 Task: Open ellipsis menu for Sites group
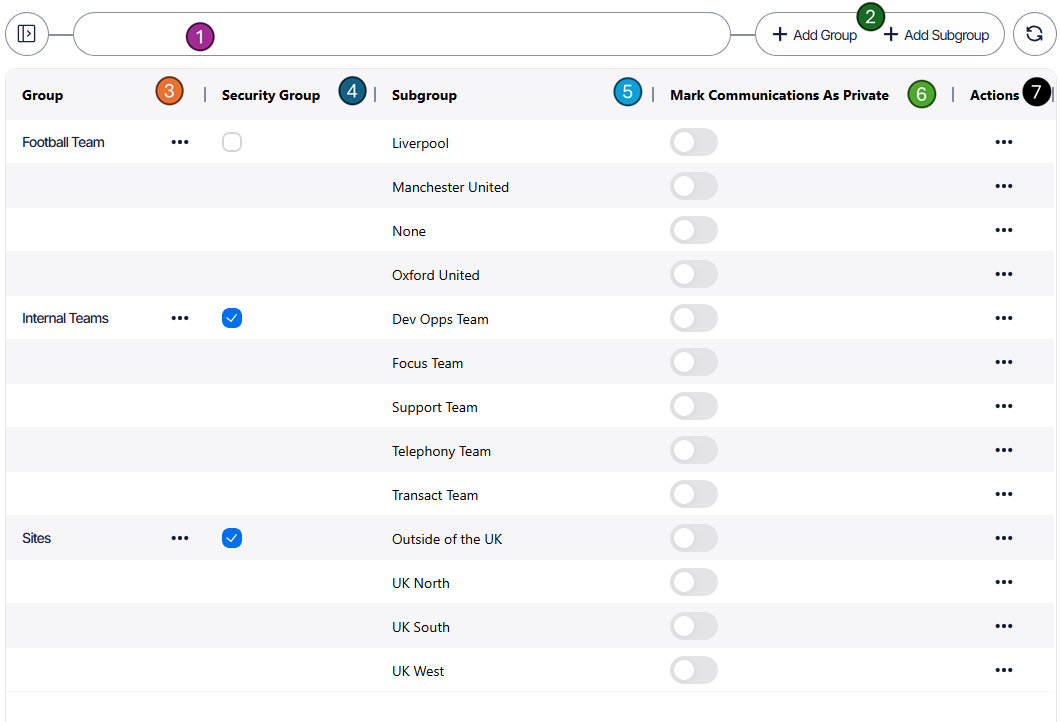coord(180,539)
